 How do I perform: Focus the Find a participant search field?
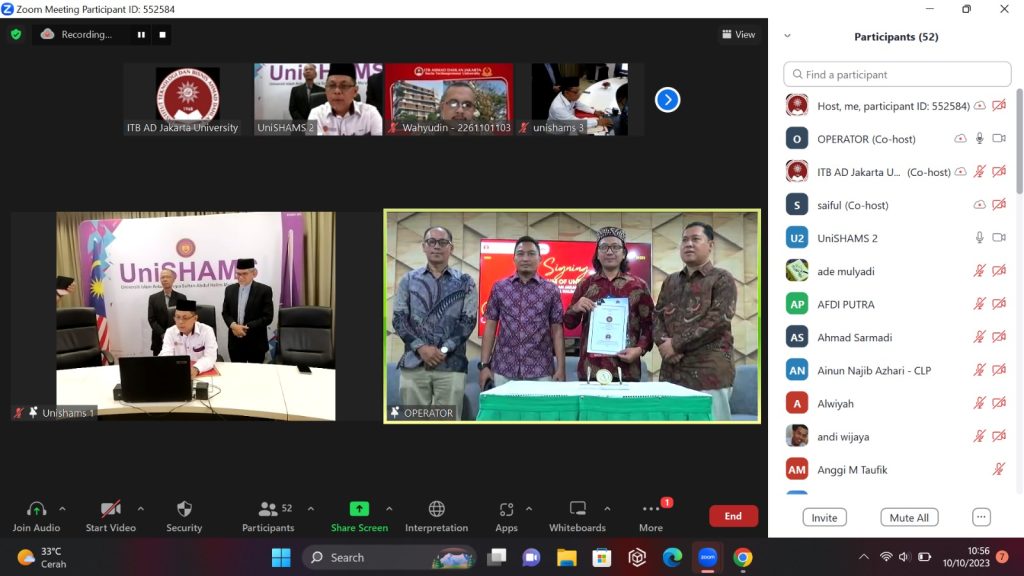897,74
